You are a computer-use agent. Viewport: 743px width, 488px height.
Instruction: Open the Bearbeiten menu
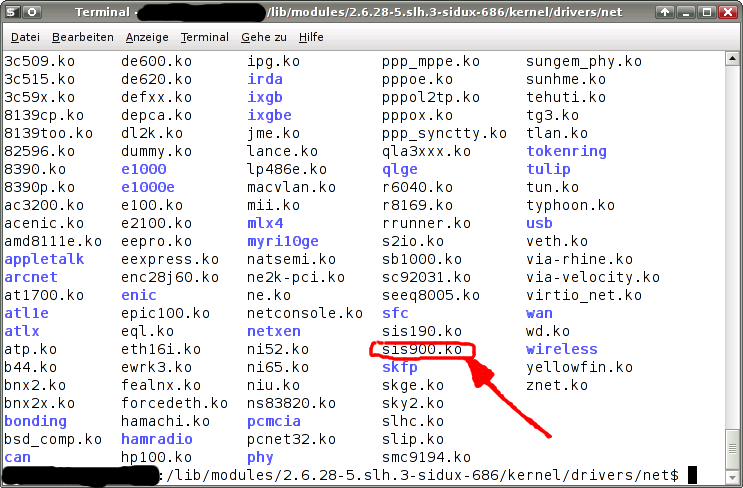coord(82,37)
